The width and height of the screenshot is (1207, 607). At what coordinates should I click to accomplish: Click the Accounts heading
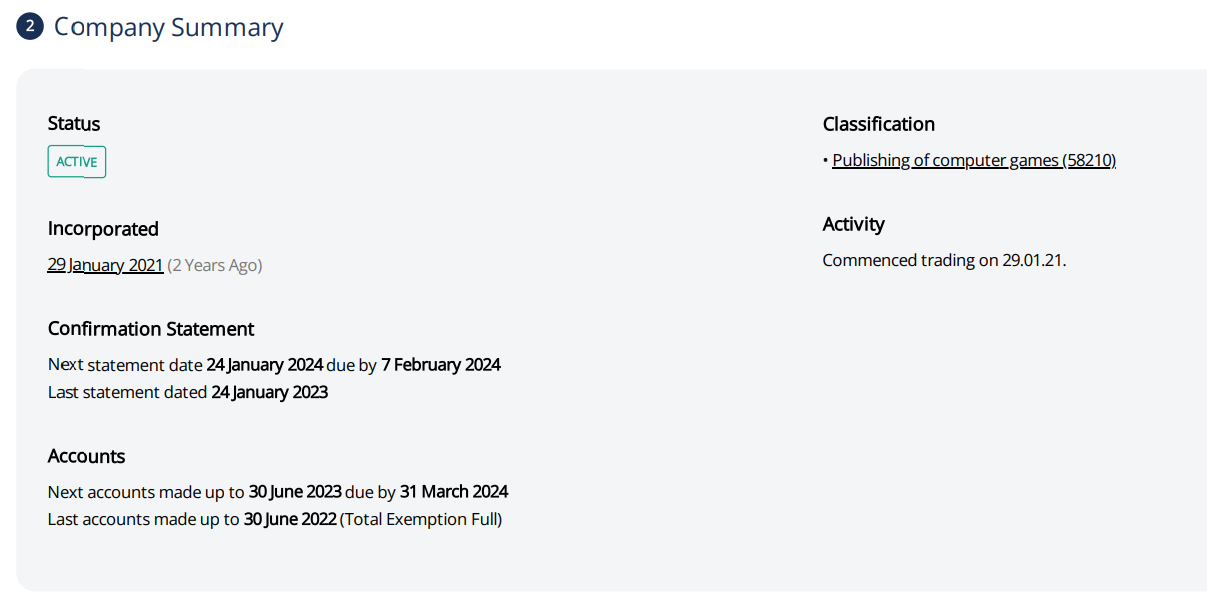tap(86, 456)
